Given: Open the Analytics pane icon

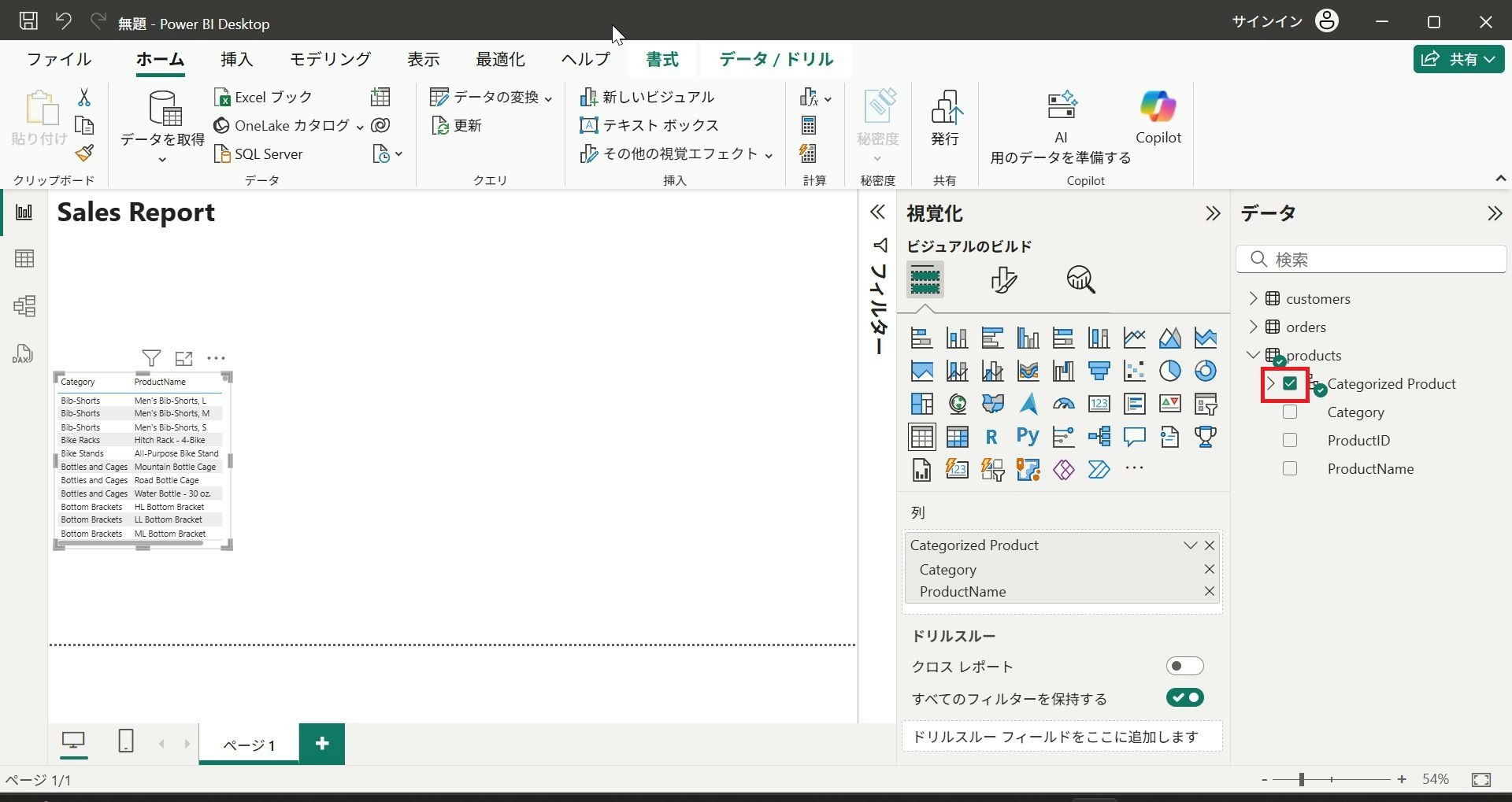Looking at the screenshot, I should point(1081,279).
